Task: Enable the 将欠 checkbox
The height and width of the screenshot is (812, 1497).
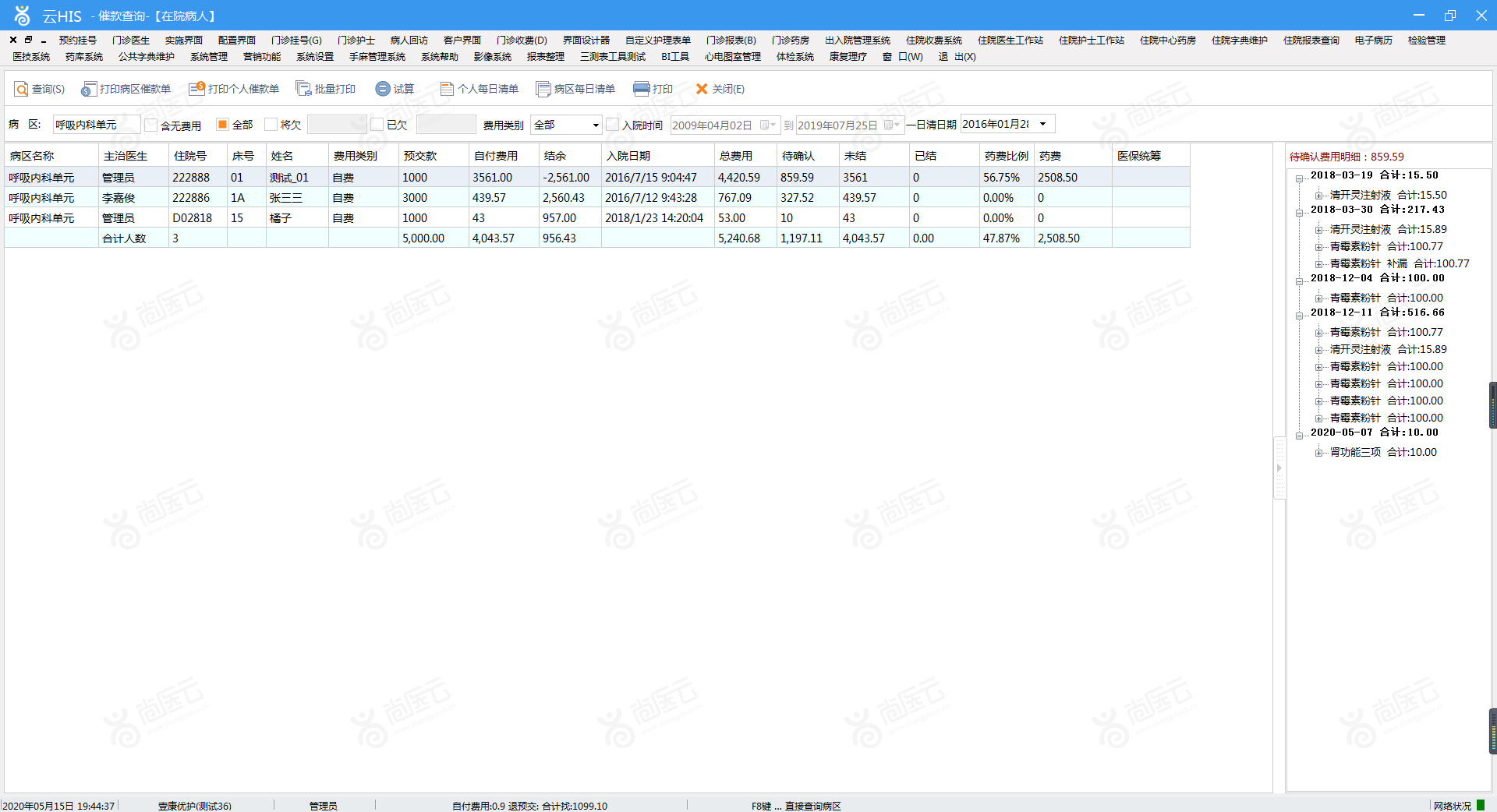Action: pos(271,125)
